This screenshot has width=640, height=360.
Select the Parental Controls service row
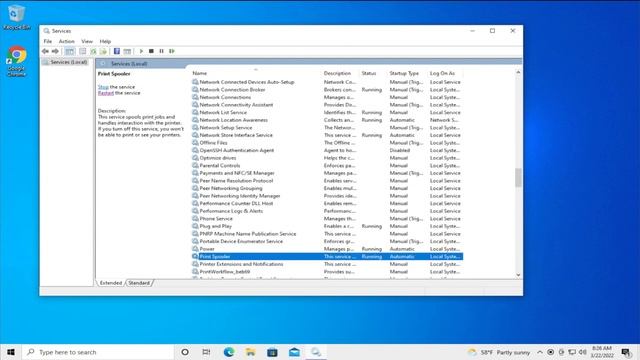coord(327,165)
